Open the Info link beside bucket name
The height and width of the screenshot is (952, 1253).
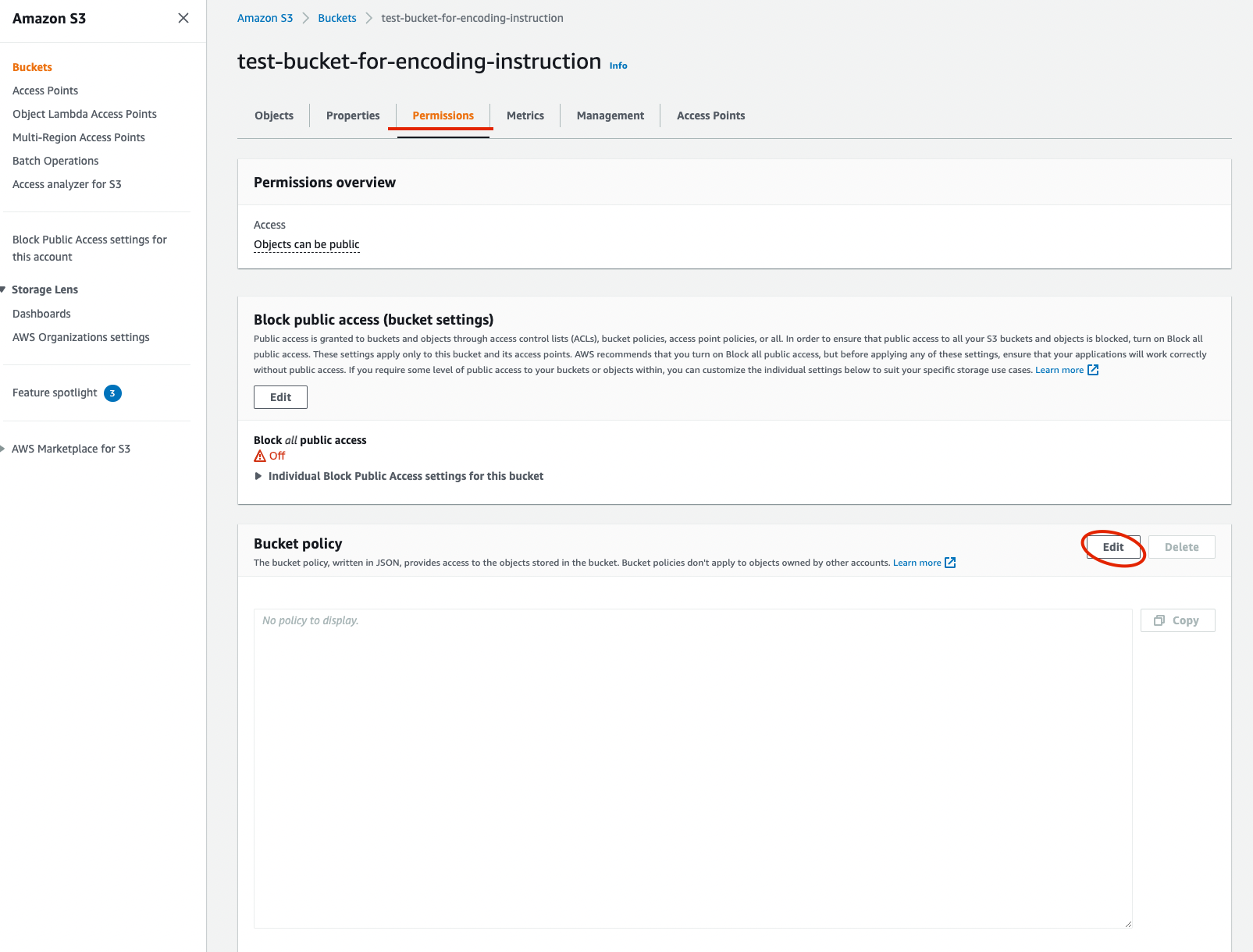pos(618,66)
